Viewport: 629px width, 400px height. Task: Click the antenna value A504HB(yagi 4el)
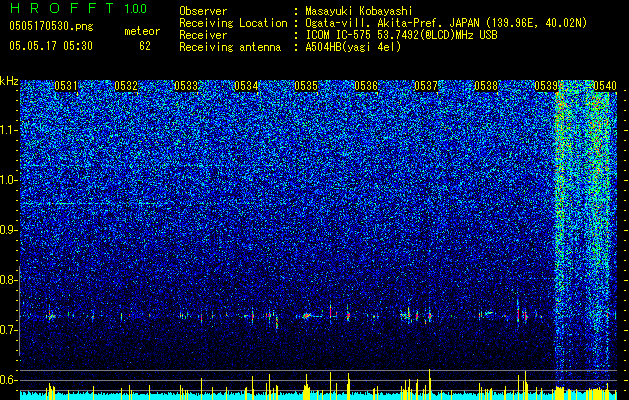pyautogui.click(x=353, y=47)
